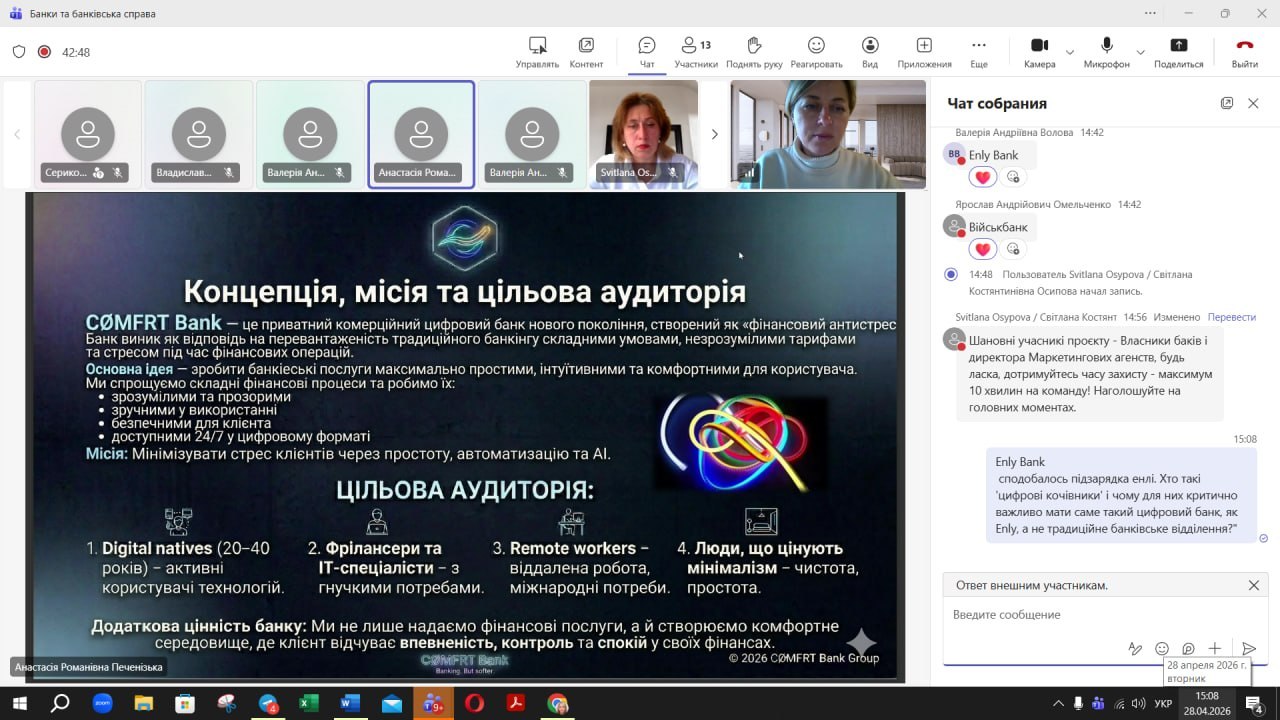This screenshot has height=720, width=1280.
Task: Pop out the meeting chat panel
Action: pos(1227,103)
